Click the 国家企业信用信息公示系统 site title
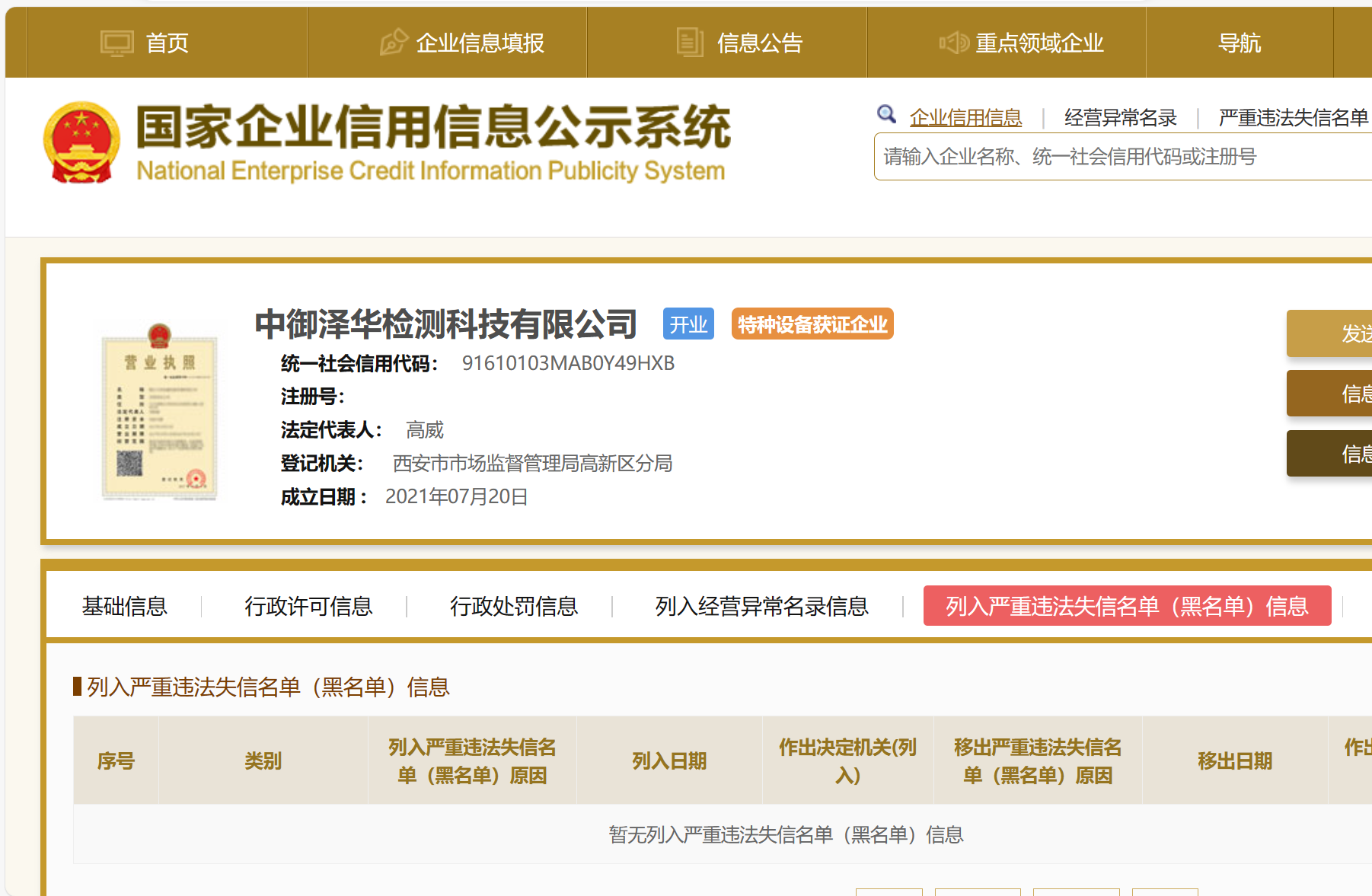Screen dimensions: 1372x896 [433, 126]
